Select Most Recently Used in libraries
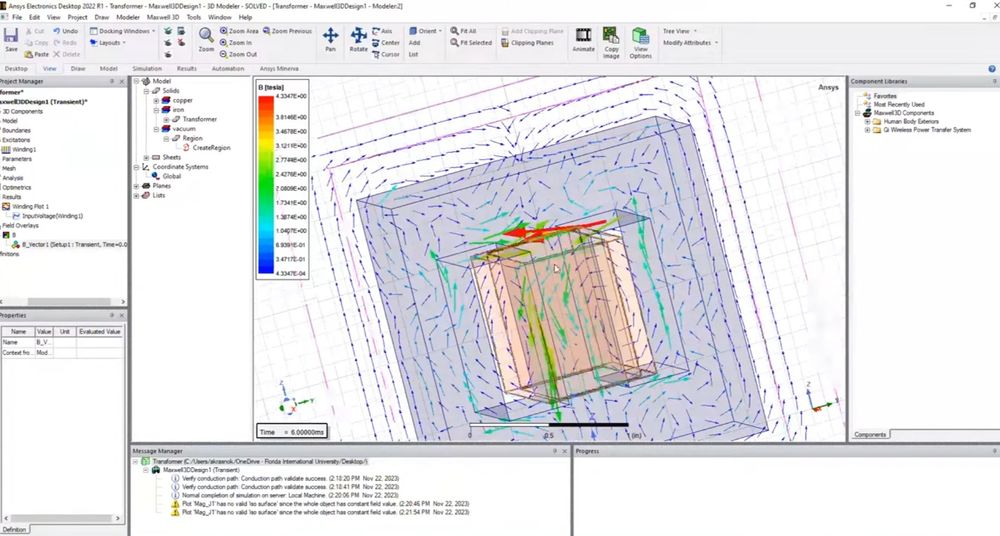 pos(899,104)
